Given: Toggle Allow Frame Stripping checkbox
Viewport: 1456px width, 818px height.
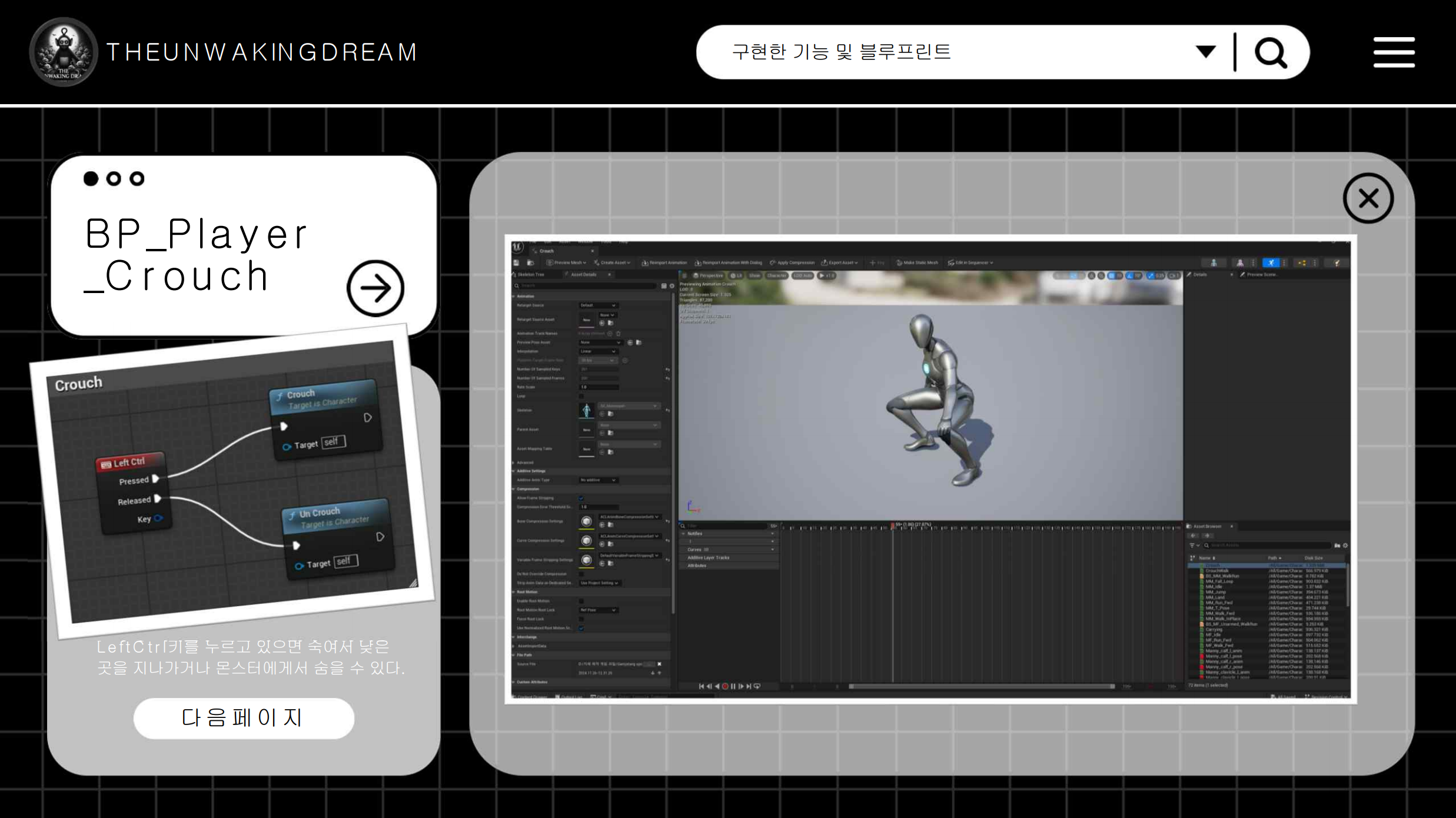Looking at the screenshot, I should (x=581, y=498).
